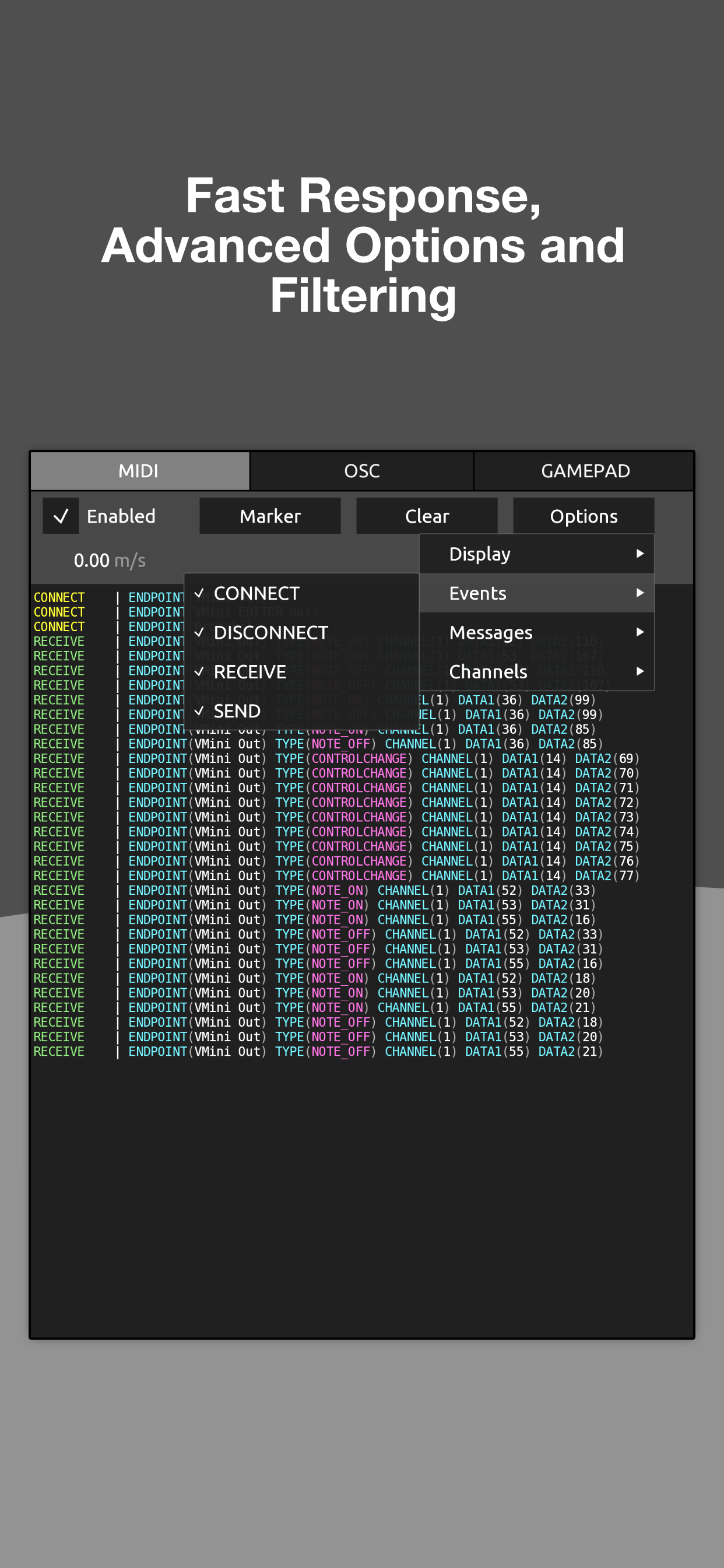Open the Channels menu entry

tap(537, 671)
